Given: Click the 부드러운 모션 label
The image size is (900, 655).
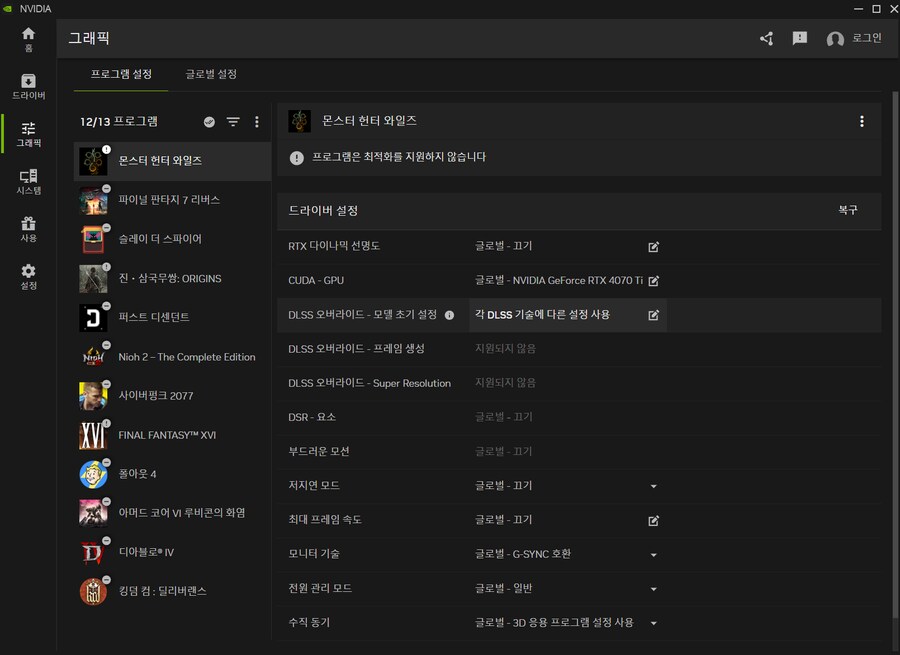Looking at the screenshot, I should click(319, 451).
